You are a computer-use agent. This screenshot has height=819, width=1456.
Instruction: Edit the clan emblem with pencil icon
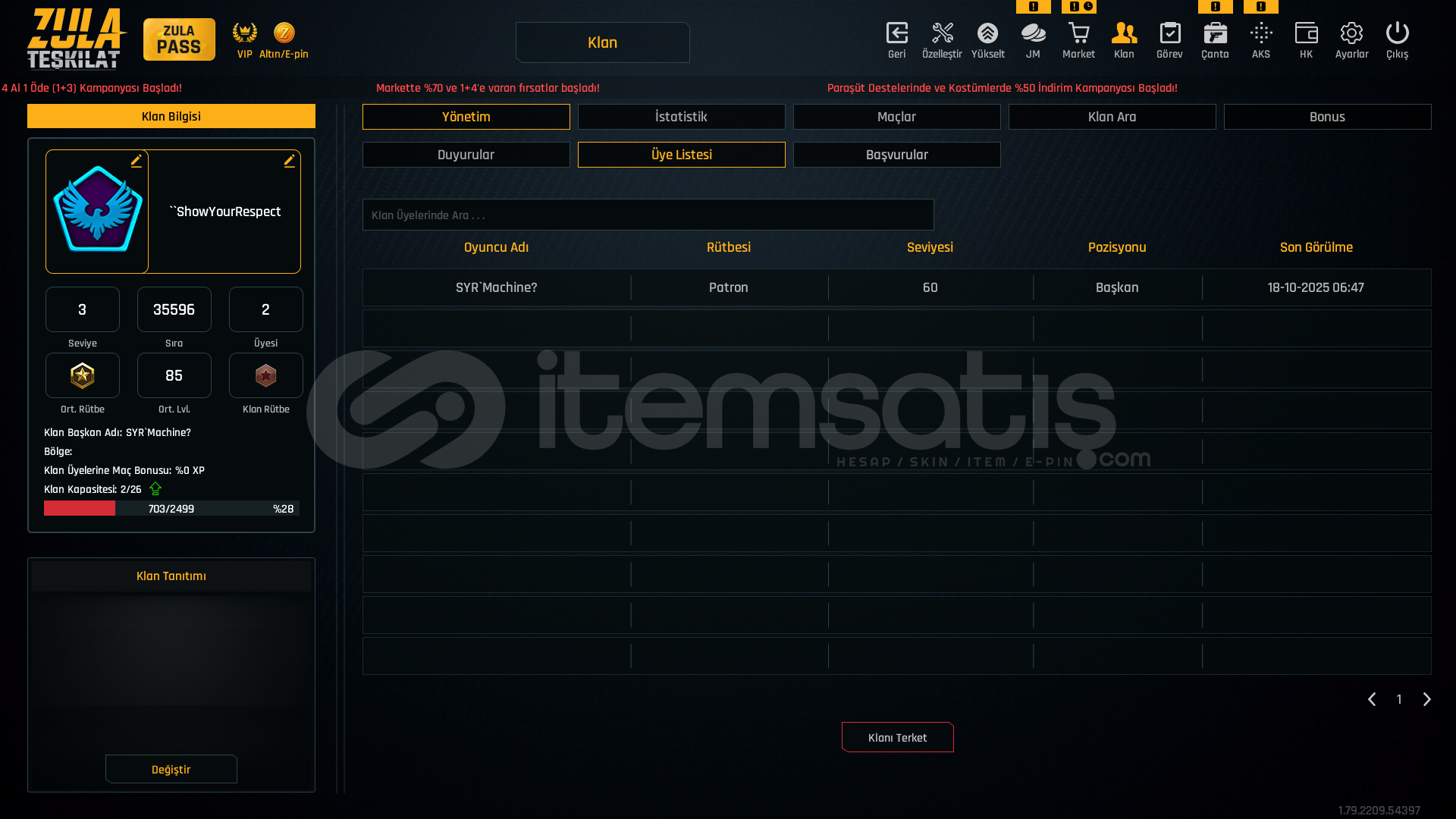tap(136, 161)
